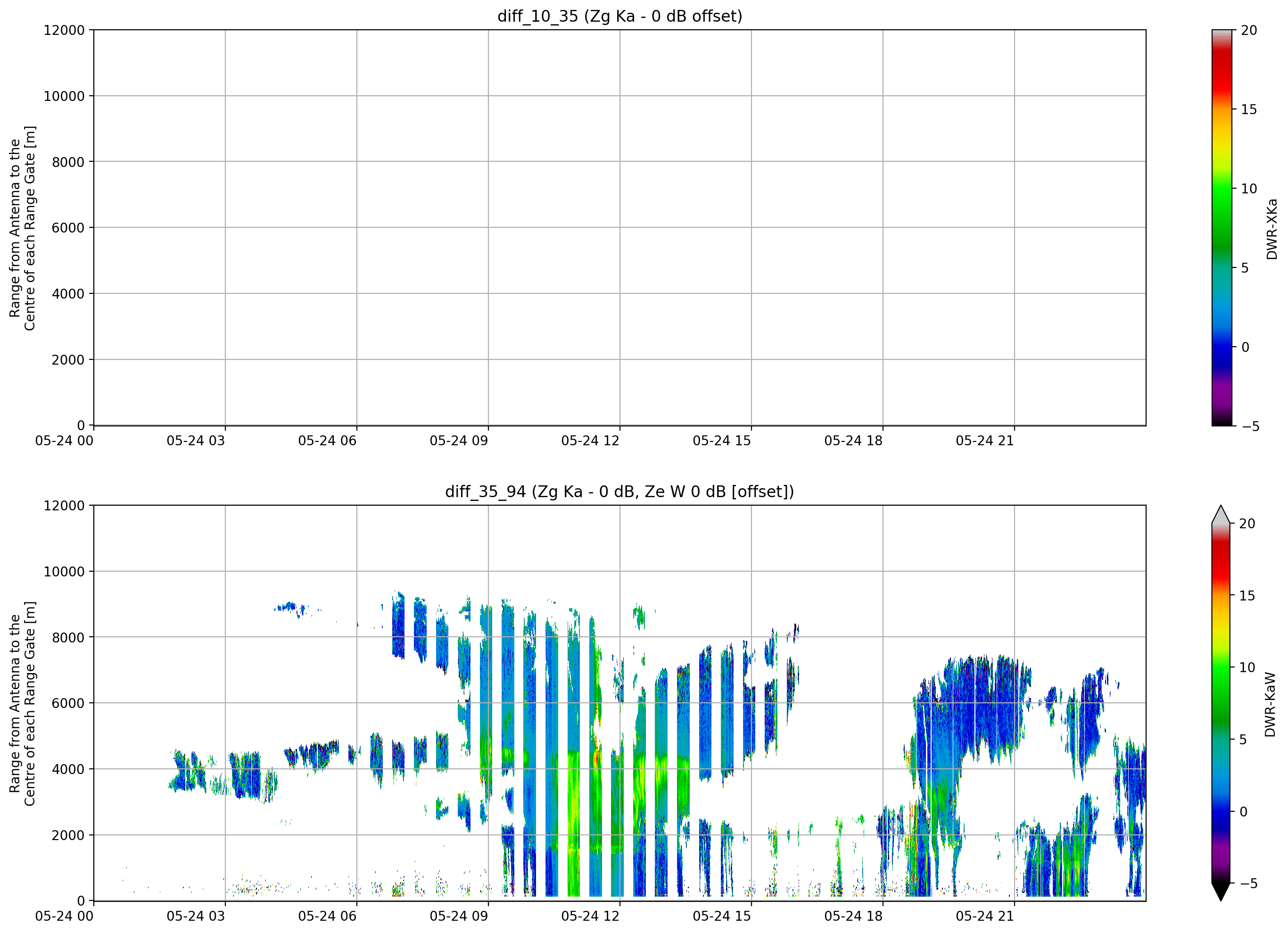Click the 6000 y-axis tick on bottom plot
The height and width of the screenshot is (933, 1288).
[68, 703]
